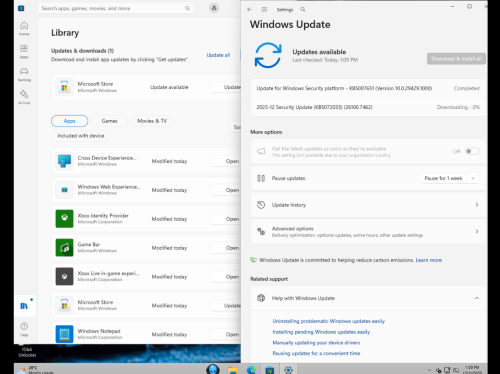This screenshot has width=500, height=374.
Task: Expand Advanced options page
Action: coord(368,232)
